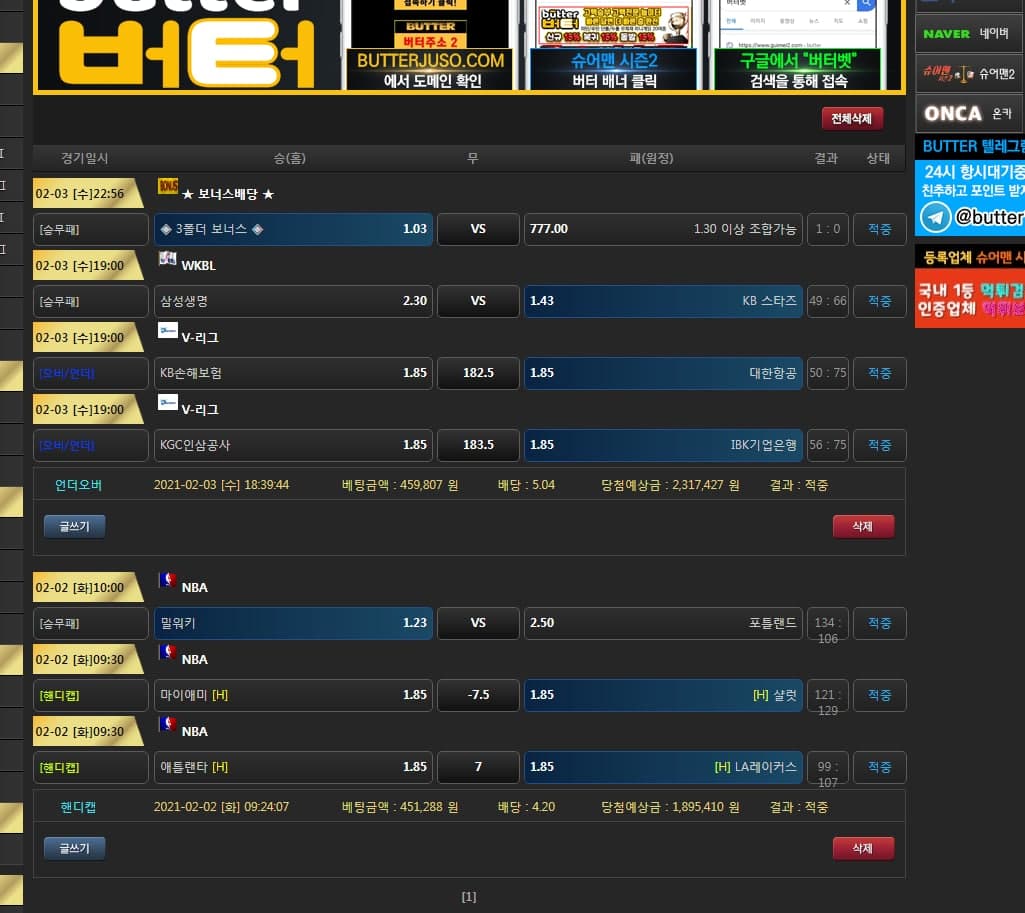Open the 슈어맨 시즌2 banner

[614, 45]
